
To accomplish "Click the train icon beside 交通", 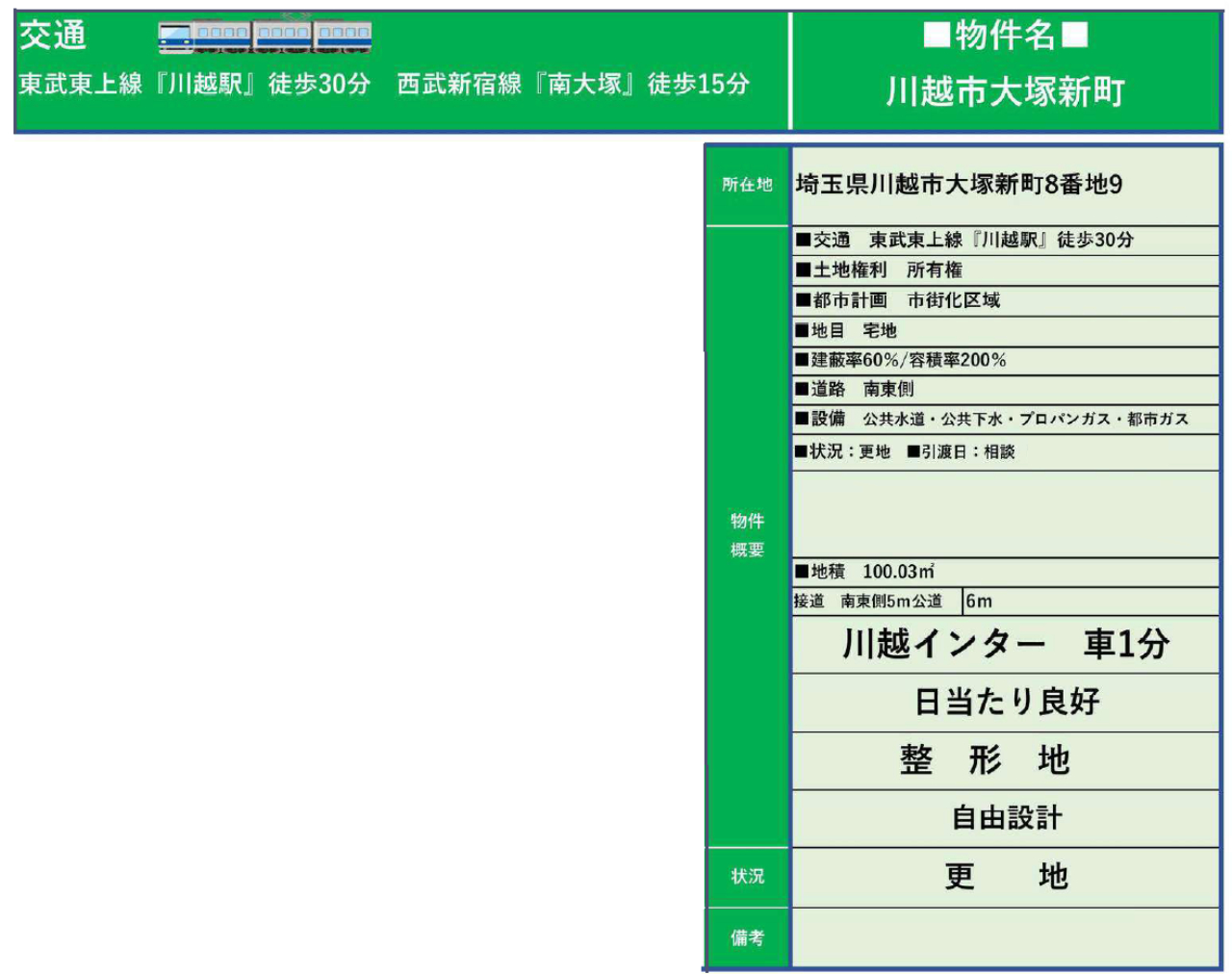I will click(265, 36).
